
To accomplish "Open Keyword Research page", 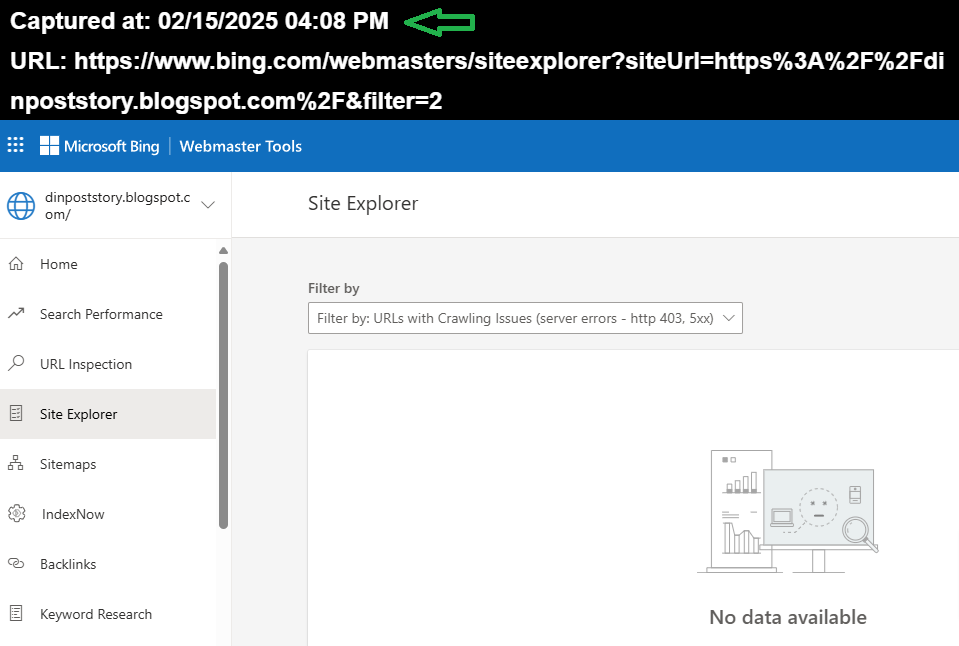I will (x=95, y=614).
